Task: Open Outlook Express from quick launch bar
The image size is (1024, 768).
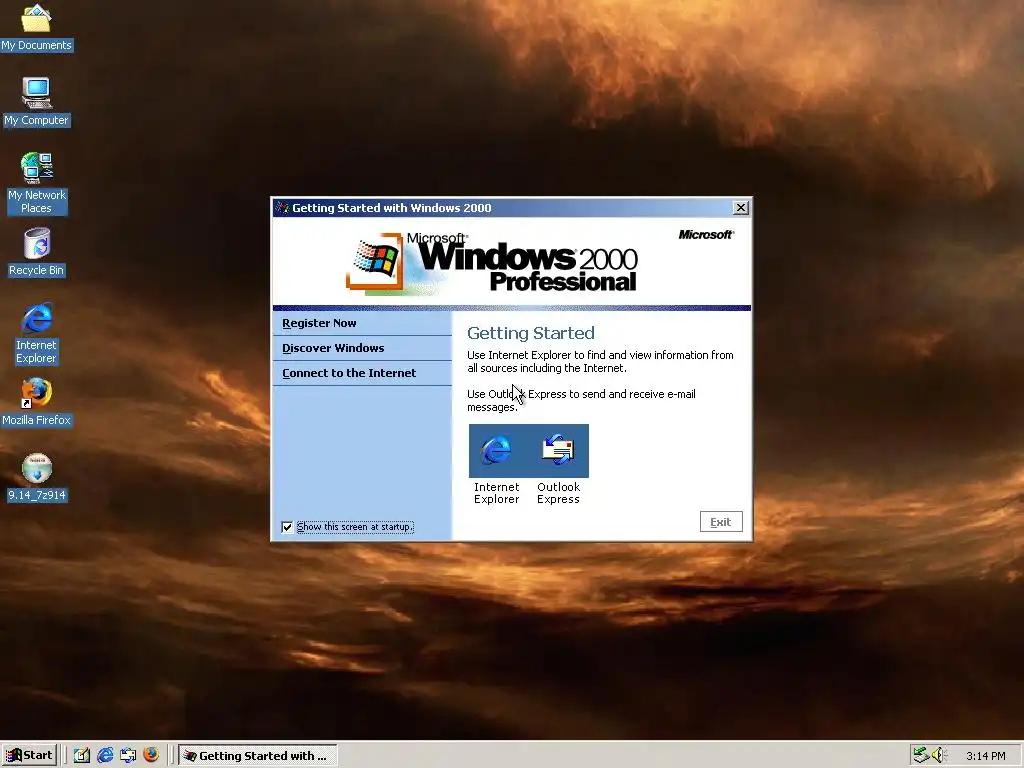Action: click(x=128, y=755)
